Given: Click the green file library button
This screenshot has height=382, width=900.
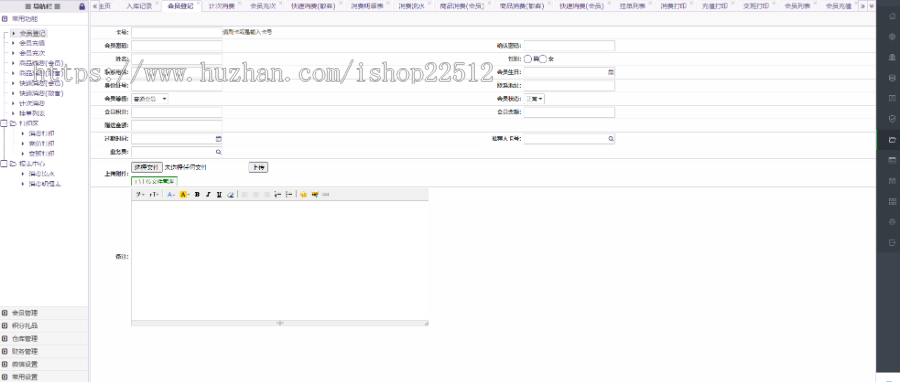Looking at the screenshot, I should 154,181.
